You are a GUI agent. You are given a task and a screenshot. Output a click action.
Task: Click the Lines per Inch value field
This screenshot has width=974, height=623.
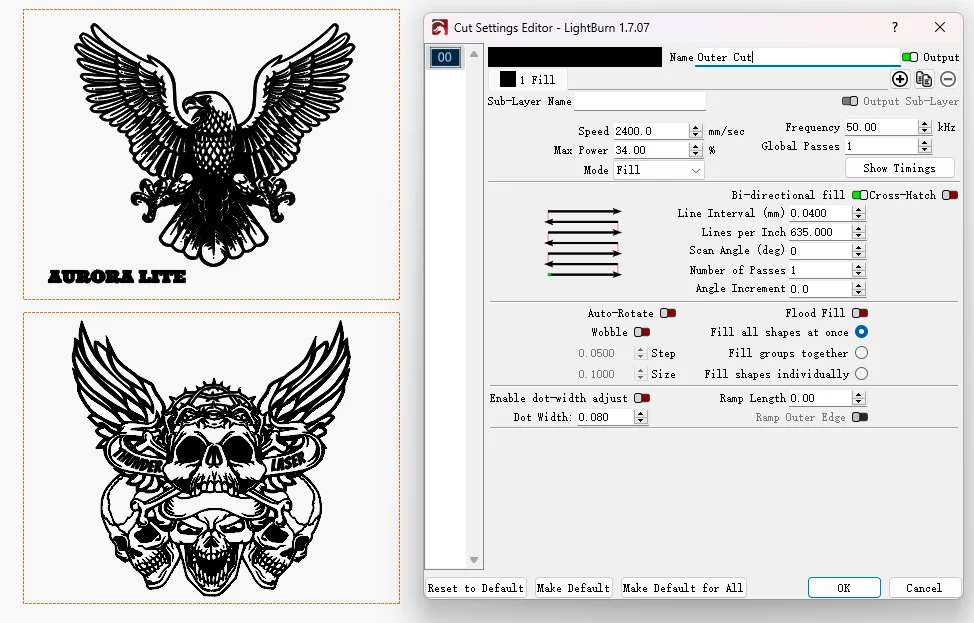click(820, 232)
